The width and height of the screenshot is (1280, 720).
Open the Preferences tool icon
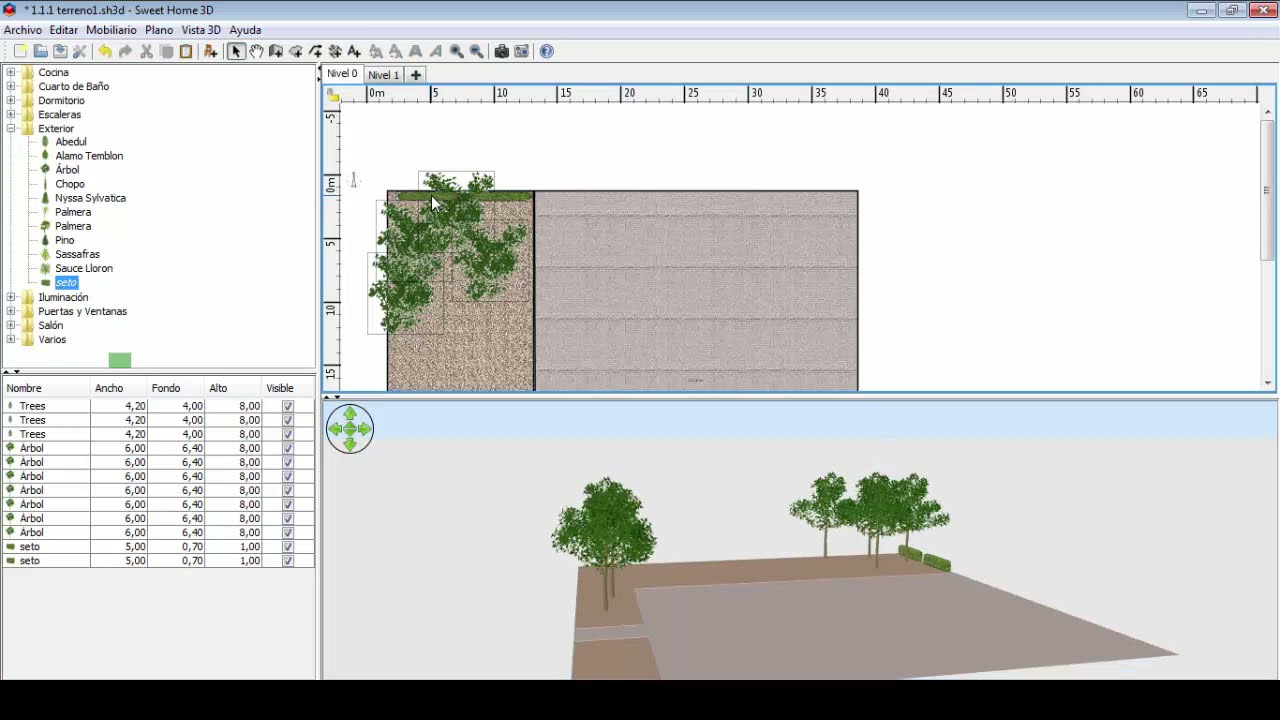[x=79, y=51]
